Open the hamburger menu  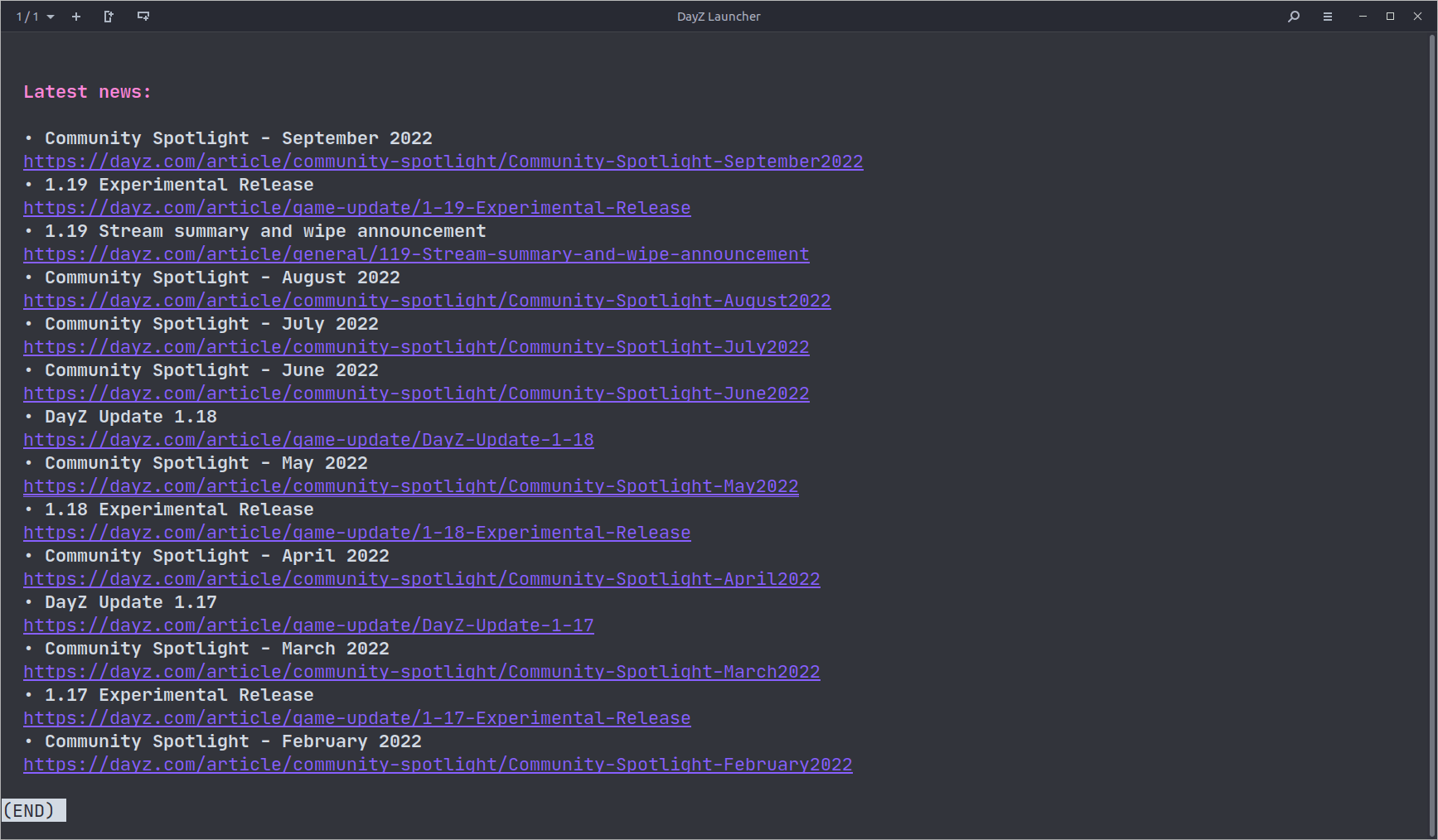[1328, 17]
